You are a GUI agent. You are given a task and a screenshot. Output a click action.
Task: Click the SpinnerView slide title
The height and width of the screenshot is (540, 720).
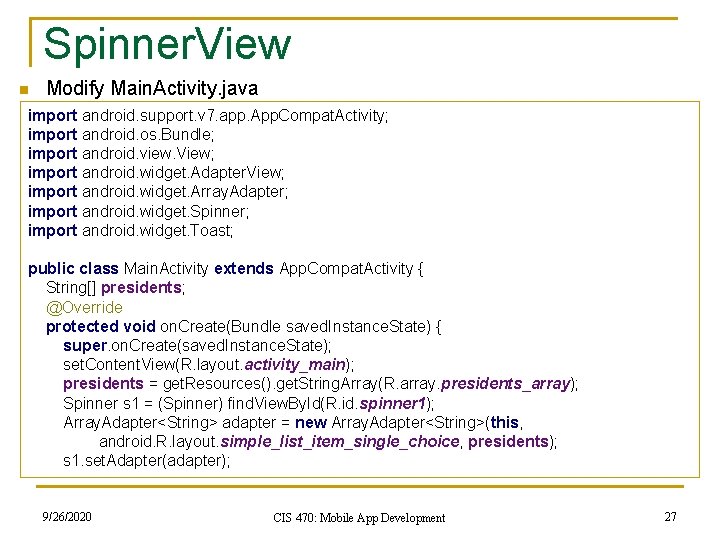pyautogui.click(x=167, y=45)
